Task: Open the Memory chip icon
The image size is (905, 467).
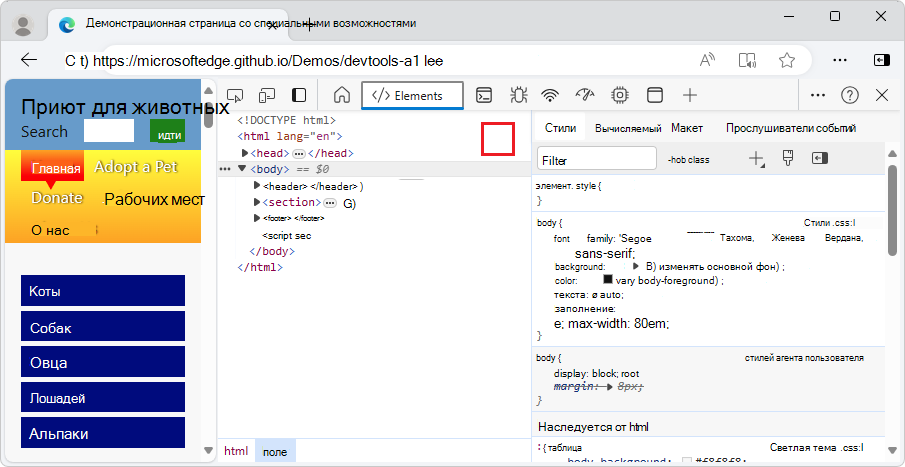Action: click(x=620, y=95)
